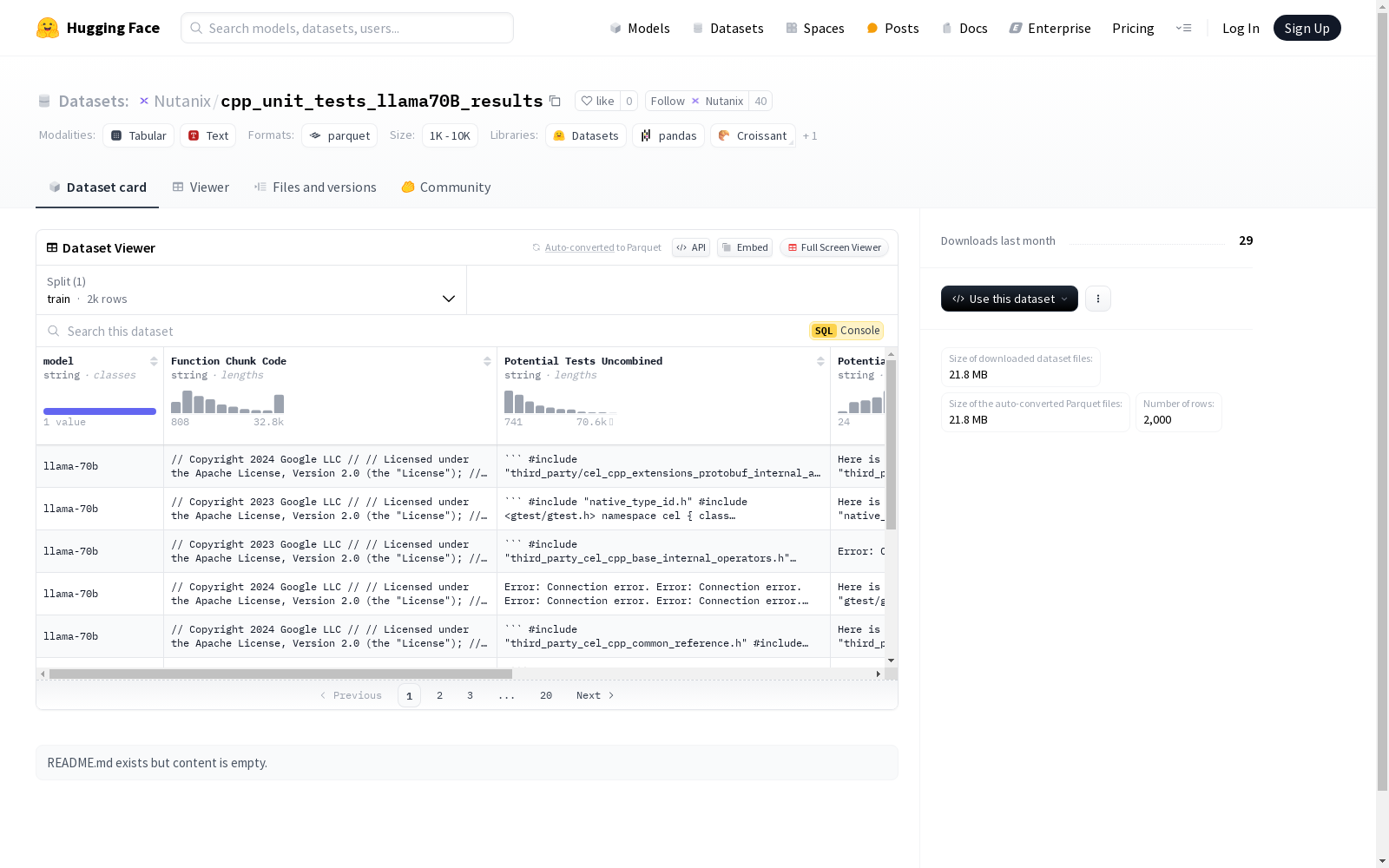This screenshot has width=1389, height=868.
Task: Open Datasets page in navigation
Action: [x=727, y=28]
